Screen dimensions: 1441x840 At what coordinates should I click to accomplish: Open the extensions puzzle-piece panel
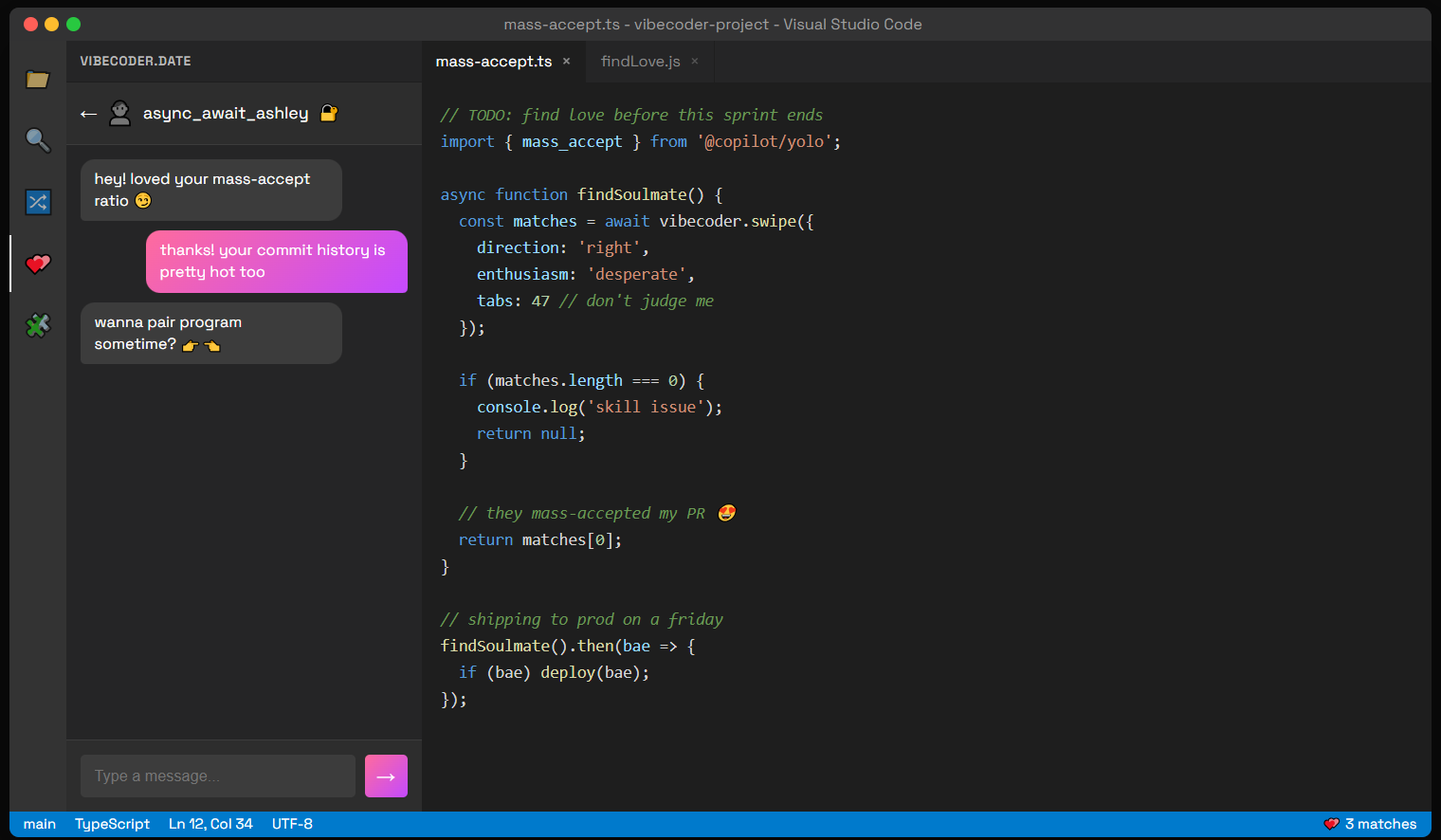(x=38, y=325)
